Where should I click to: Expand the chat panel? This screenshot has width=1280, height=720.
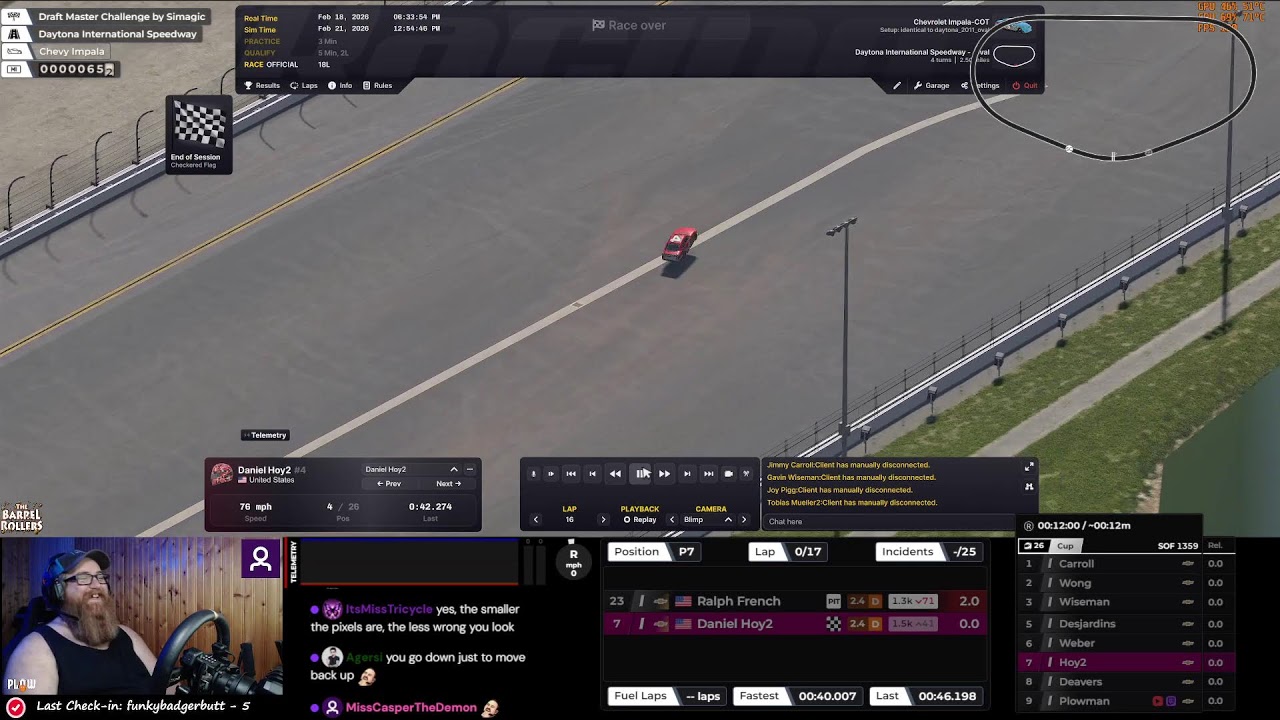1029,467
